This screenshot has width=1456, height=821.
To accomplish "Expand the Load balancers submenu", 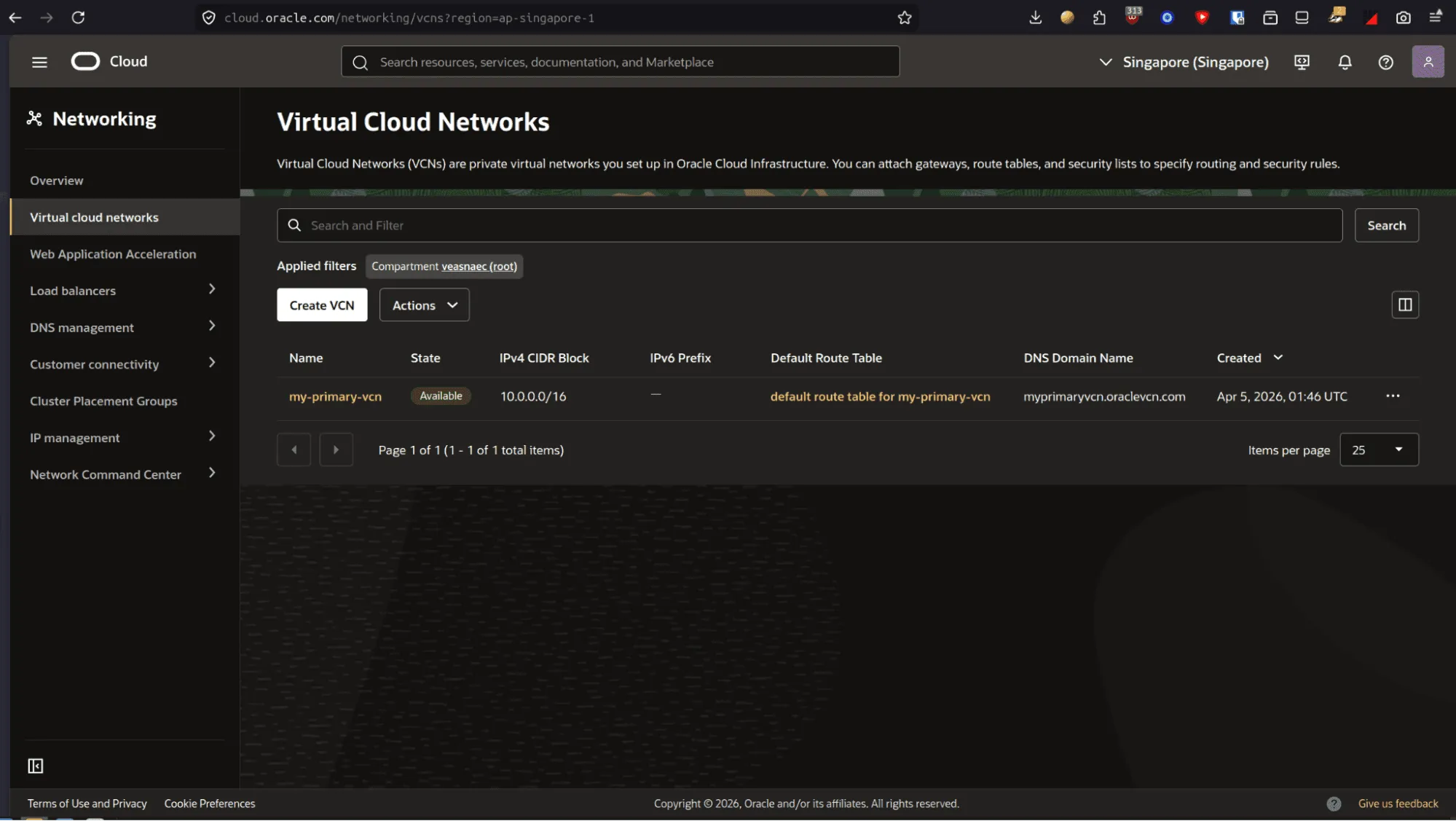I will (212, 289).
